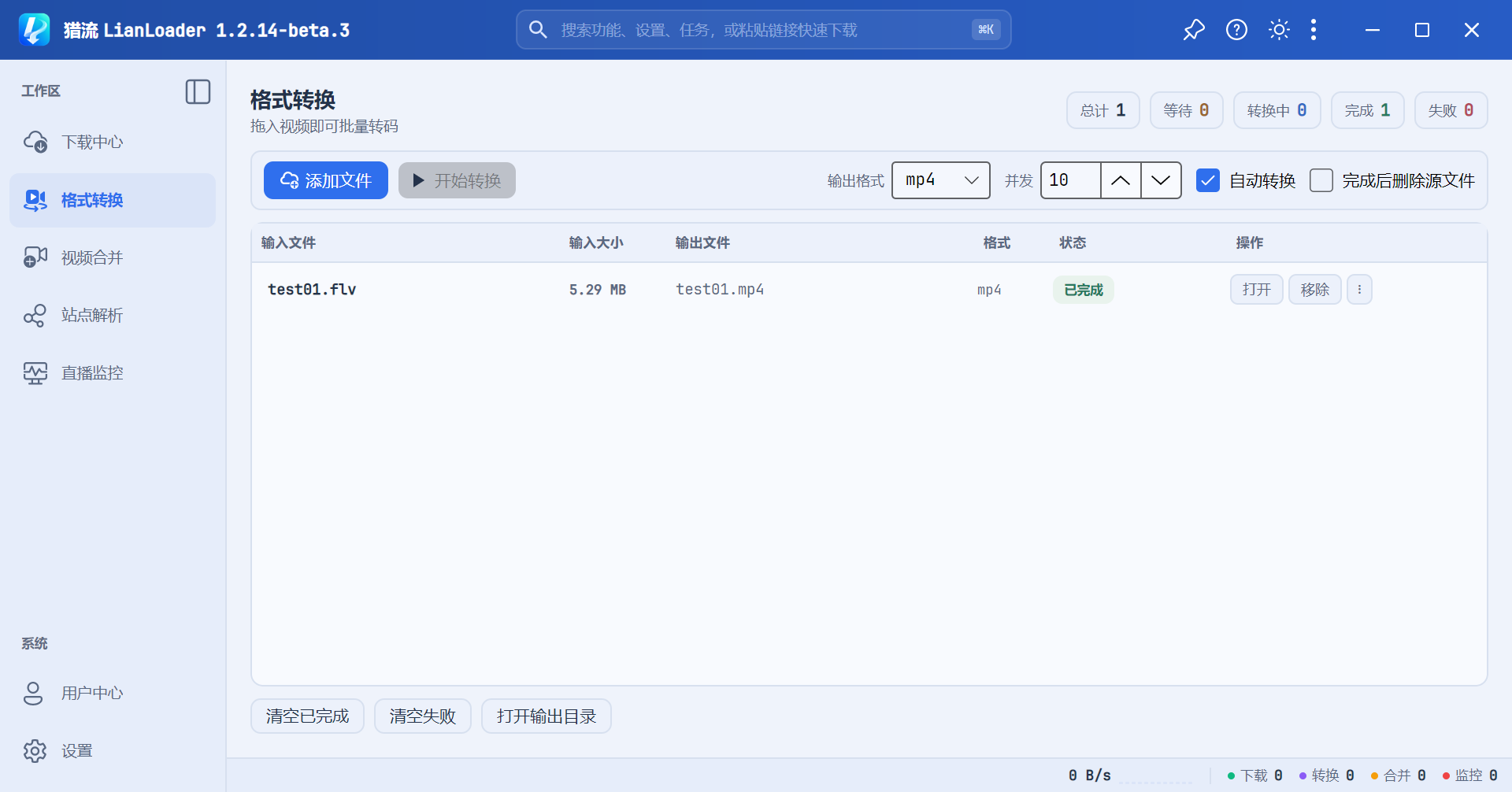Open more actions for test01.flv row
This screenshot has height=792, width=1512.
pyautogui.click(x=1359, y=289)
